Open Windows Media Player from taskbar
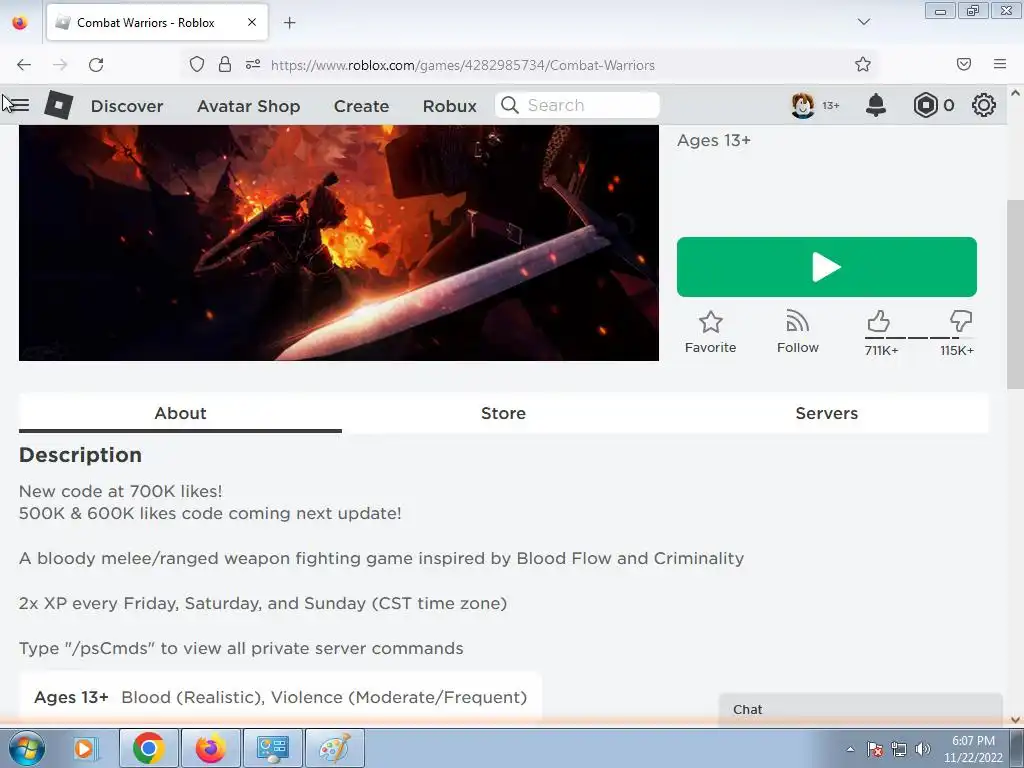Screen dimensions: 1024x768 tap(85, 748)
